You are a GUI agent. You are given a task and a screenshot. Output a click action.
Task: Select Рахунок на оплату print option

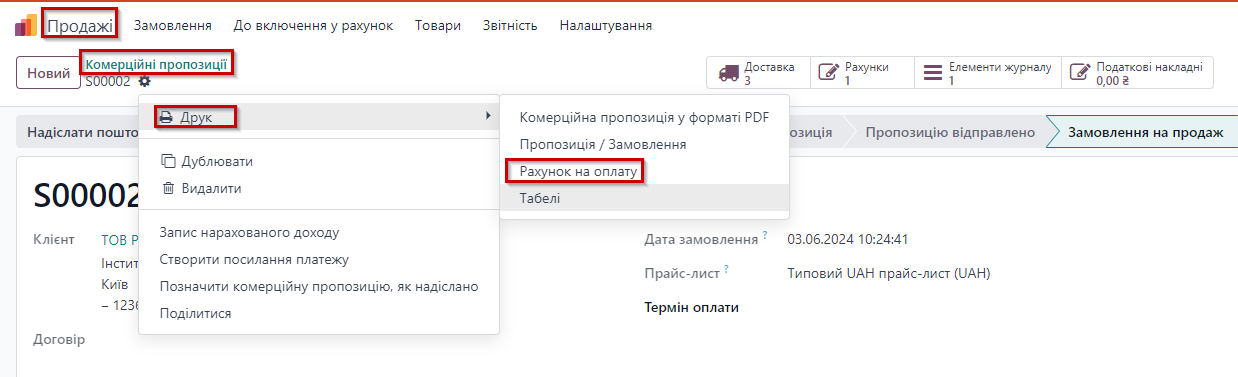pyautogui.click(x=645, y=172)
